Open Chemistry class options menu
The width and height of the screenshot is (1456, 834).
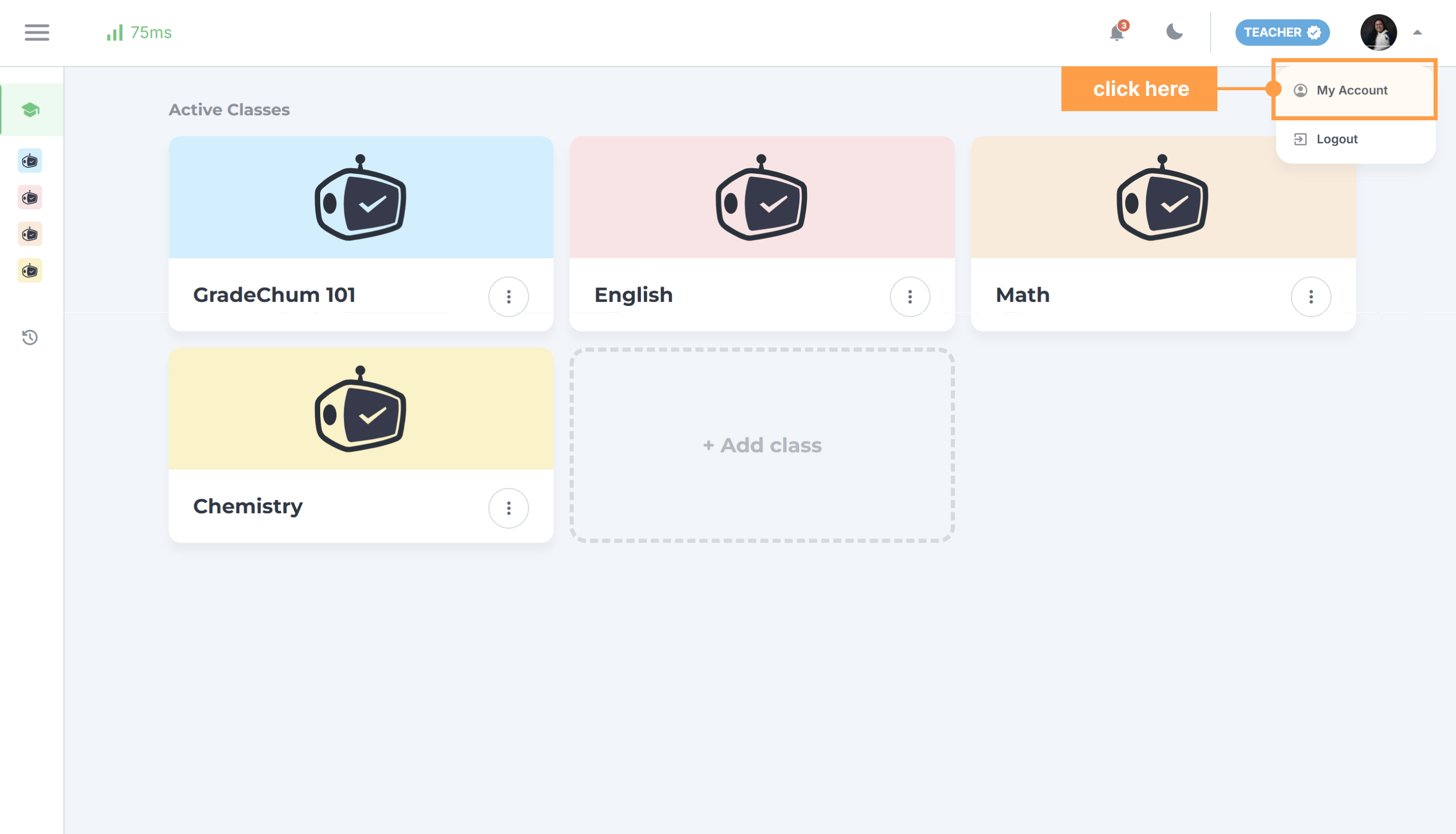[x=508, y=508]
